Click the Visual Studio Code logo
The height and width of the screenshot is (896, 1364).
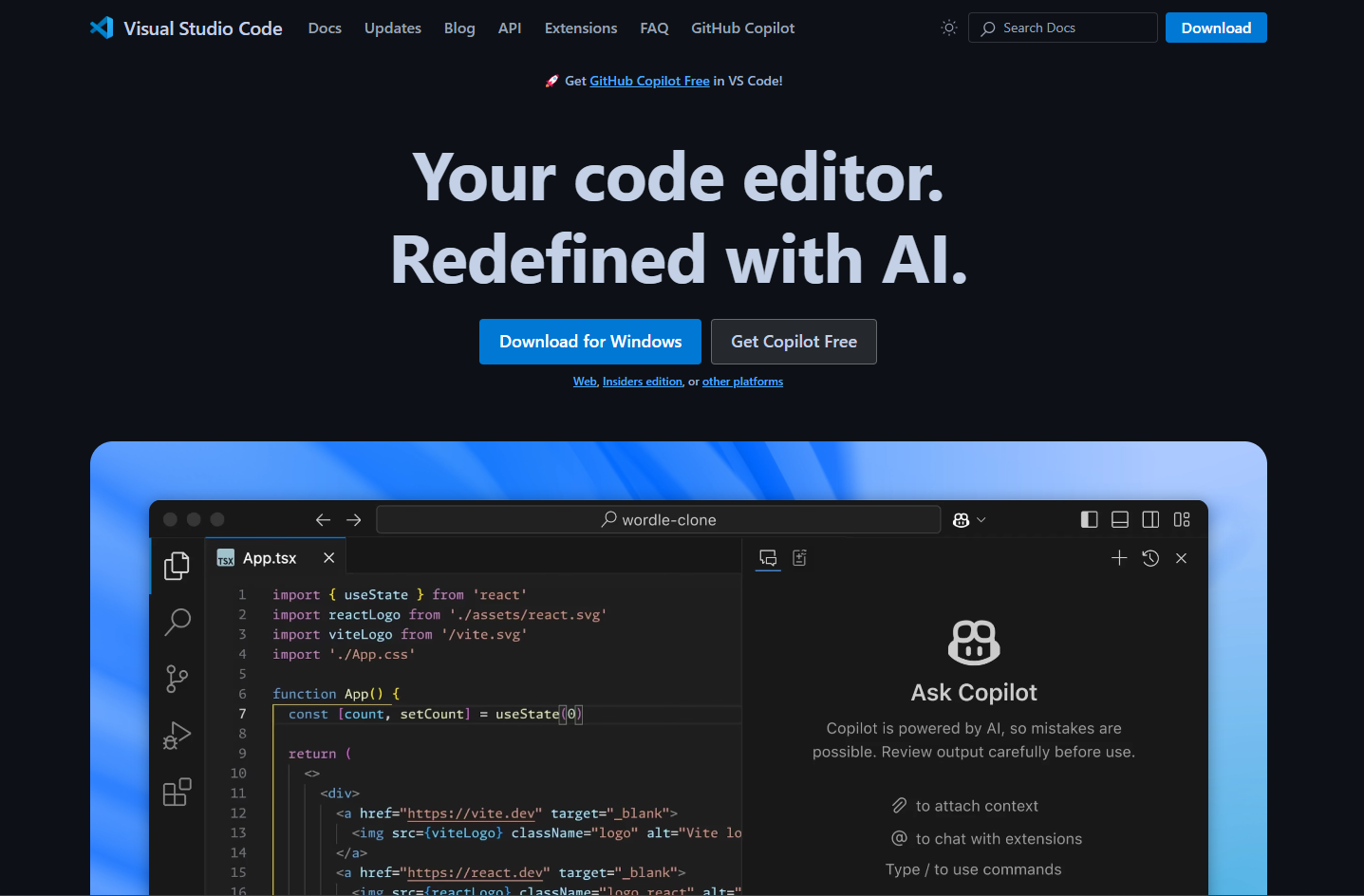point(186,28)
